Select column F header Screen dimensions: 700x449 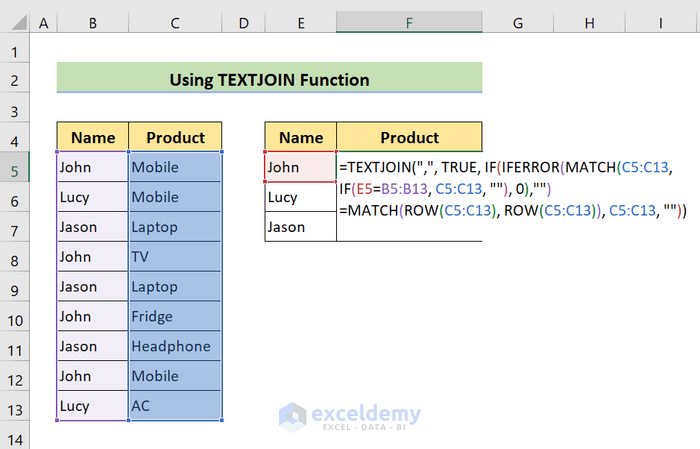tap(409, 21)
